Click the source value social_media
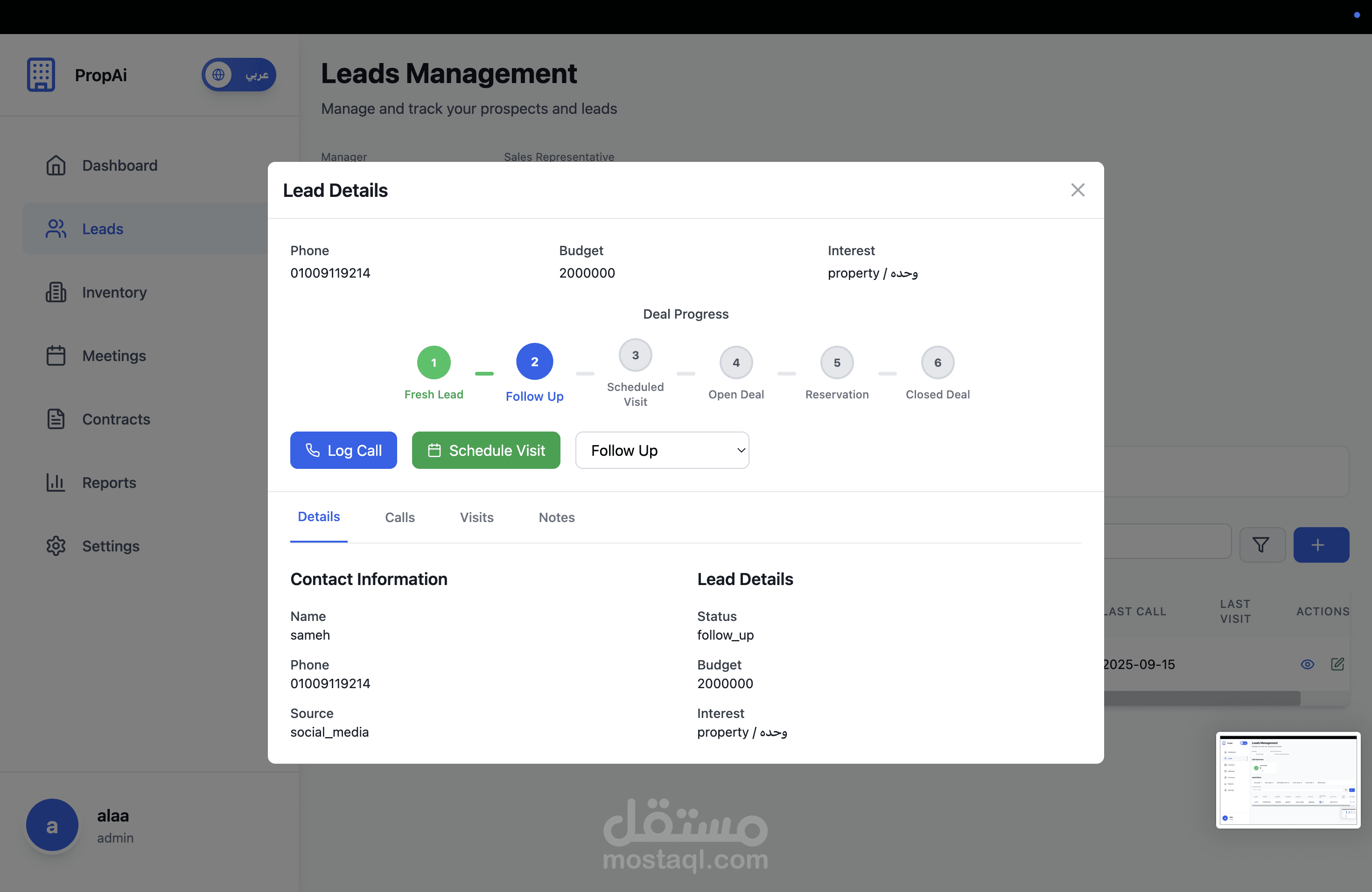This screenshot has width=1372, height=892. pos(329,732)
